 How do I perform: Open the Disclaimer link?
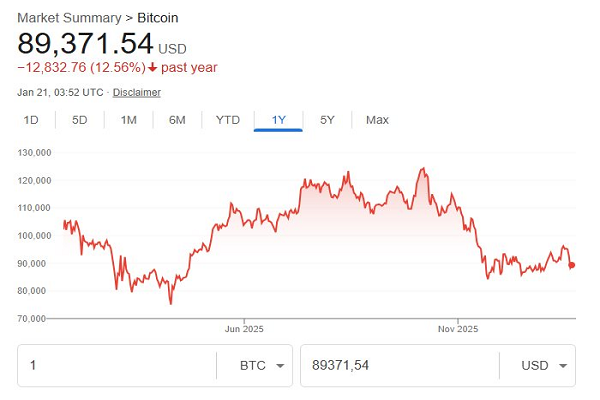click(136, 92)
